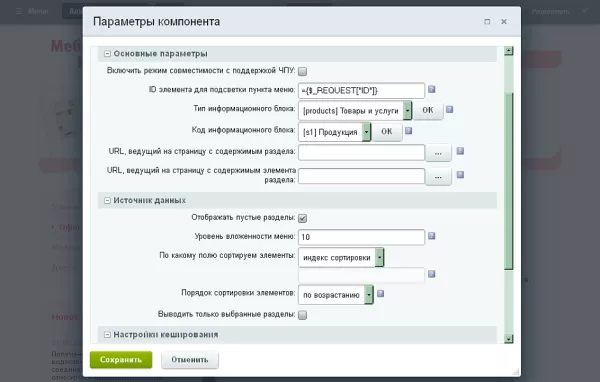Viewport: 600px width, 382px height.
Task: Open sort order dropdown по возрастанию
Action: [x=336, y=295]
